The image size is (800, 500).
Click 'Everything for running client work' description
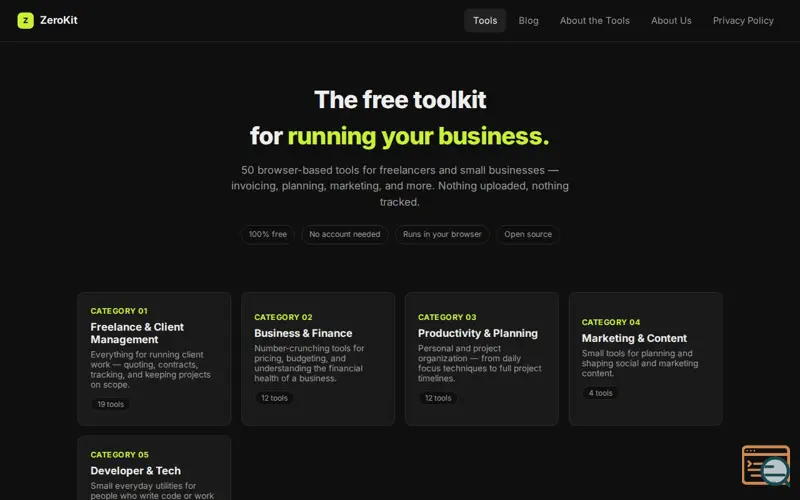point(151,369)
